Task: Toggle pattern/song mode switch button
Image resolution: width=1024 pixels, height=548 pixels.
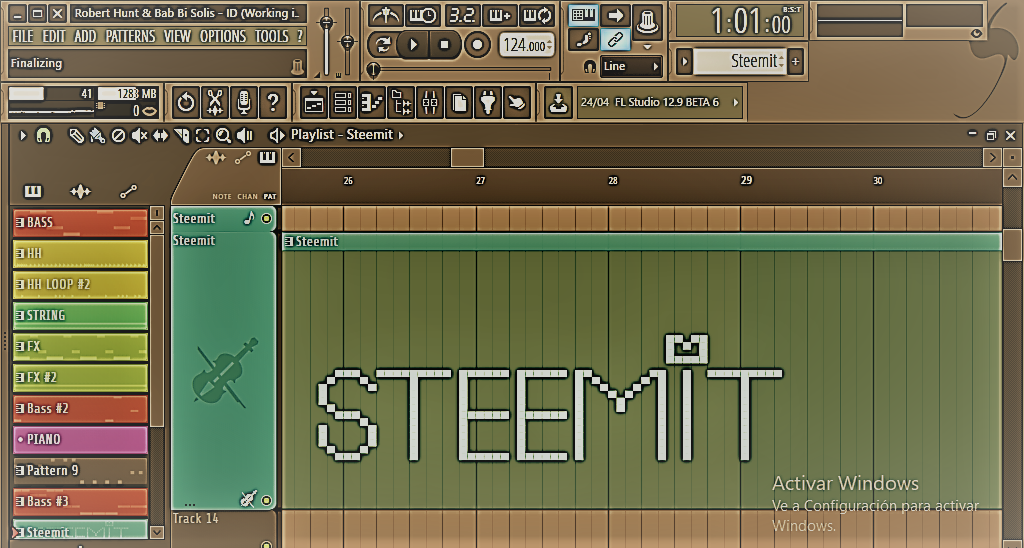Action: coord(383,45)
